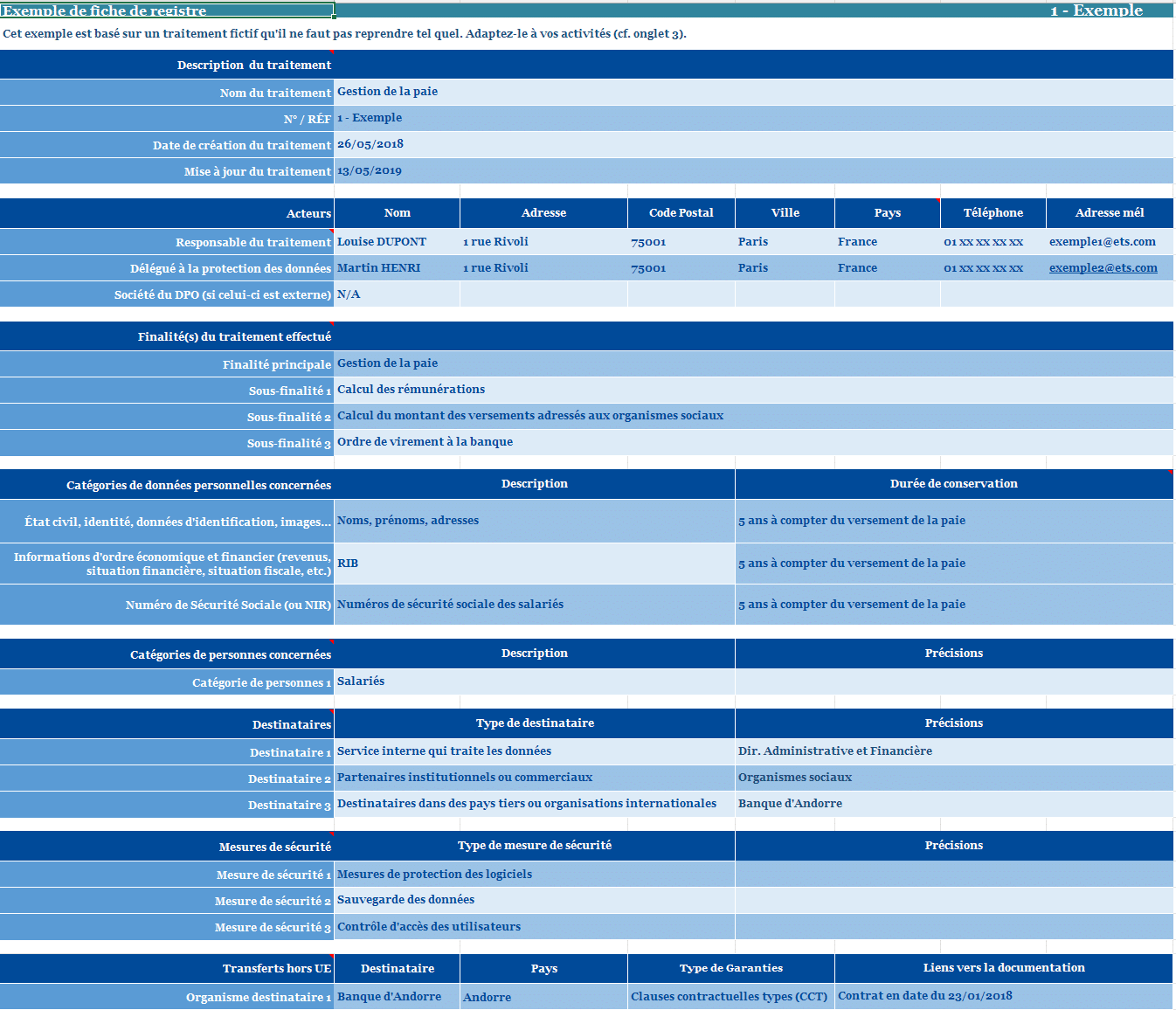Click the empty precision cell for Mesure de sécurité 2
This screenshot has width=1176, height=1010.
(954, 901)
